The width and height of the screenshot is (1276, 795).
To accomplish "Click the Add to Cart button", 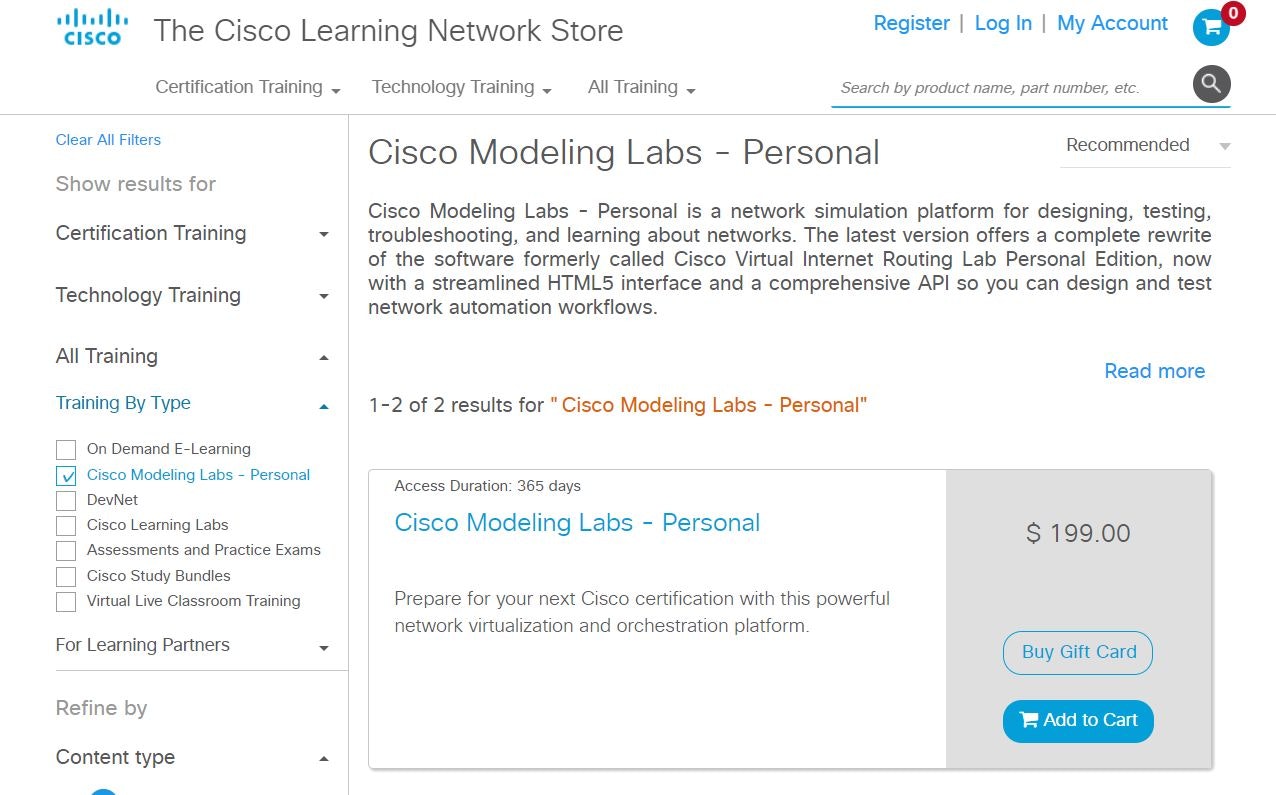I will tap(1078, 720).
